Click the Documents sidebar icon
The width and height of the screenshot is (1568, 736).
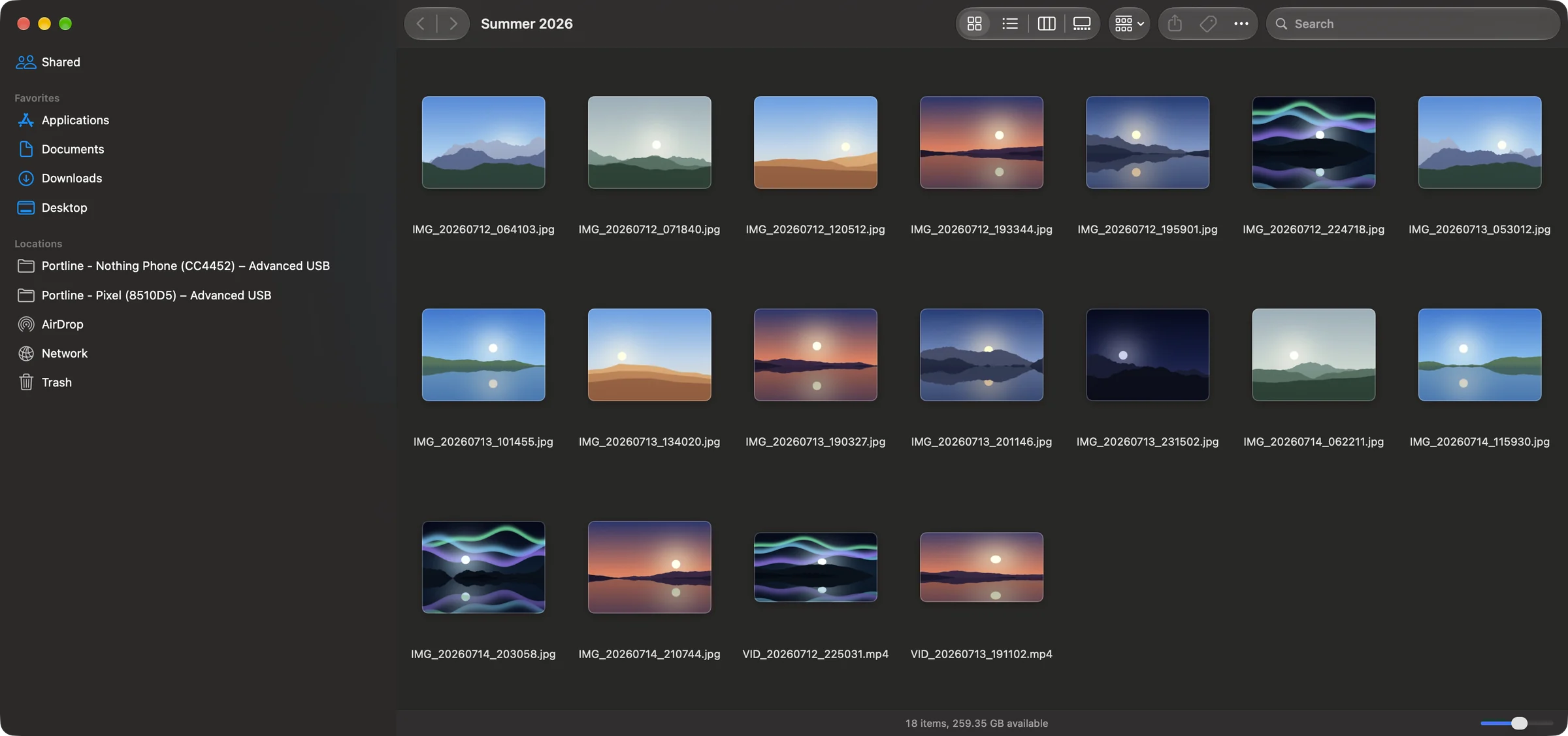tap(26, 149)
